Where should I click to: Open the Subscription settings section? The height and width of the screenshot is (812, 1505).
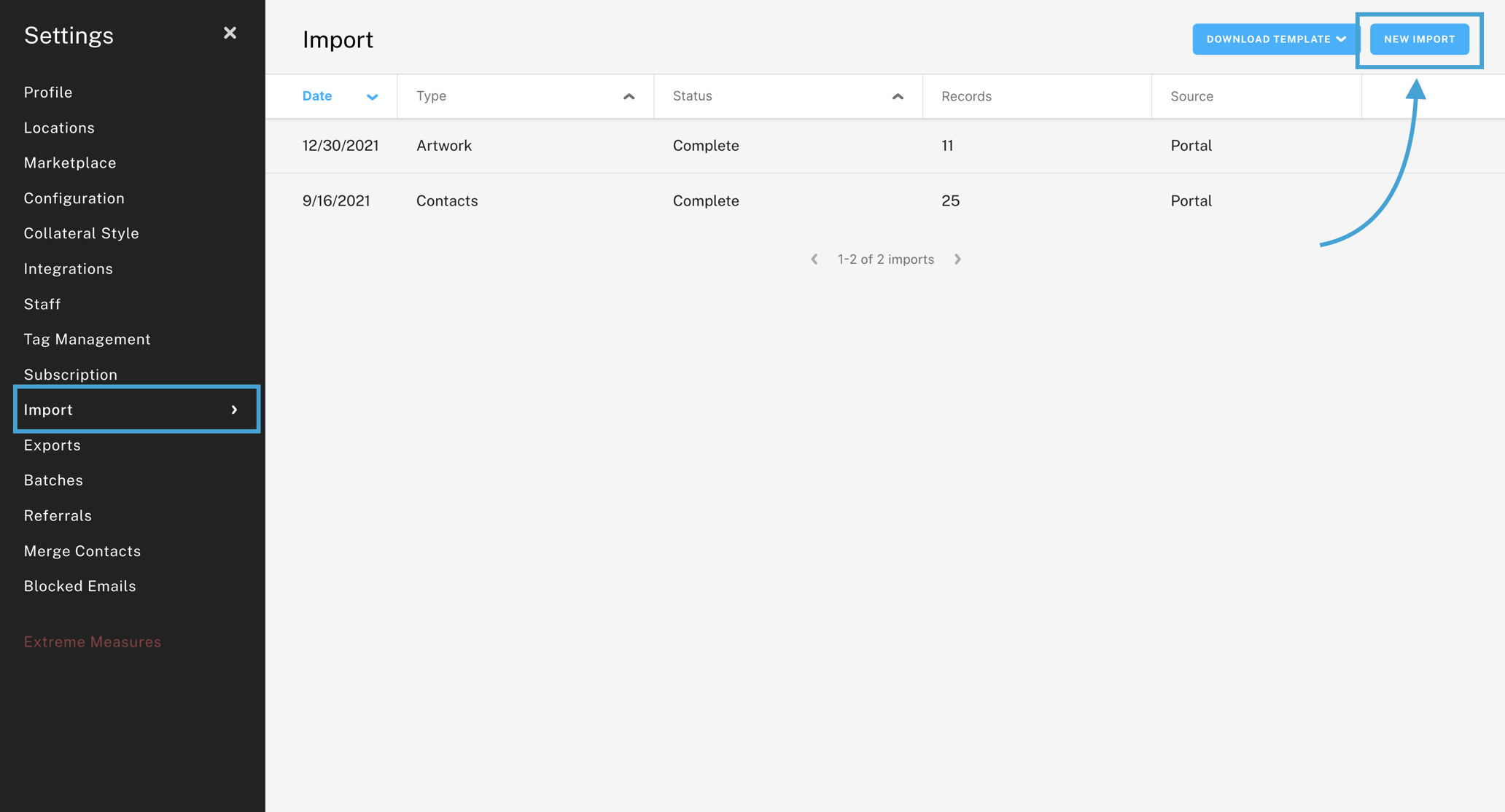pos(70,374)
